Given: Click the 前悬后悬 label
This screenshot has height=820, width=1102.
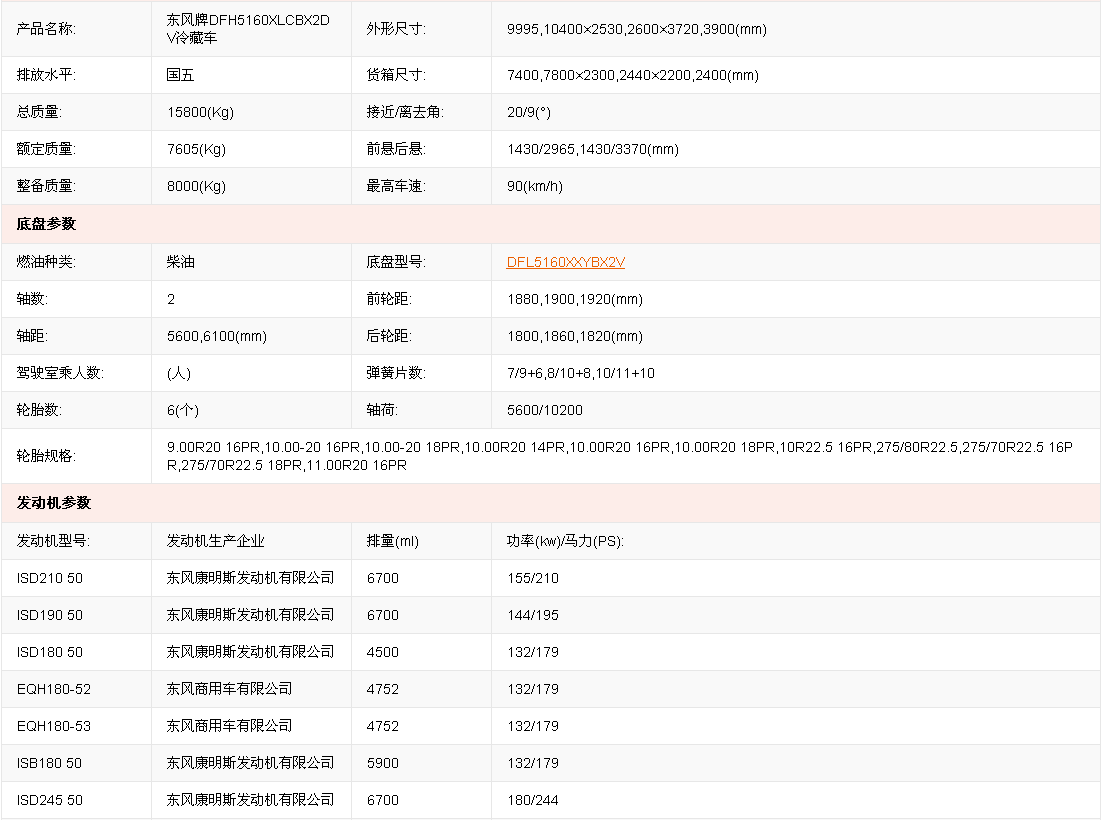Looking at the screenshot, I should tap(396, 149).
